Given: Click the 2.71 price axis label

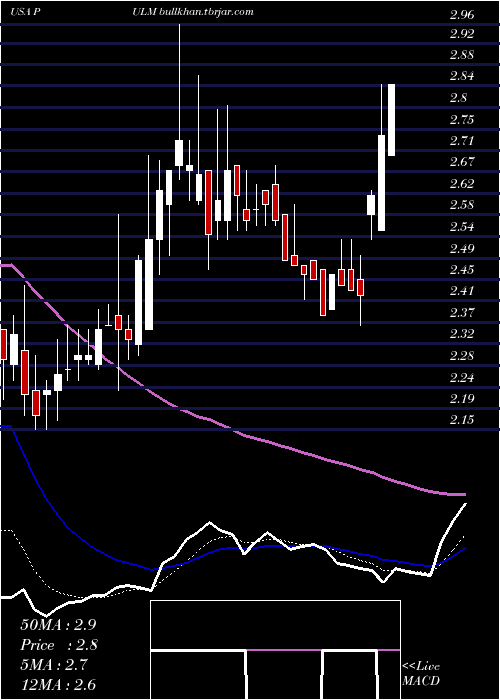Looking at the screenshot, I should 462,141.
